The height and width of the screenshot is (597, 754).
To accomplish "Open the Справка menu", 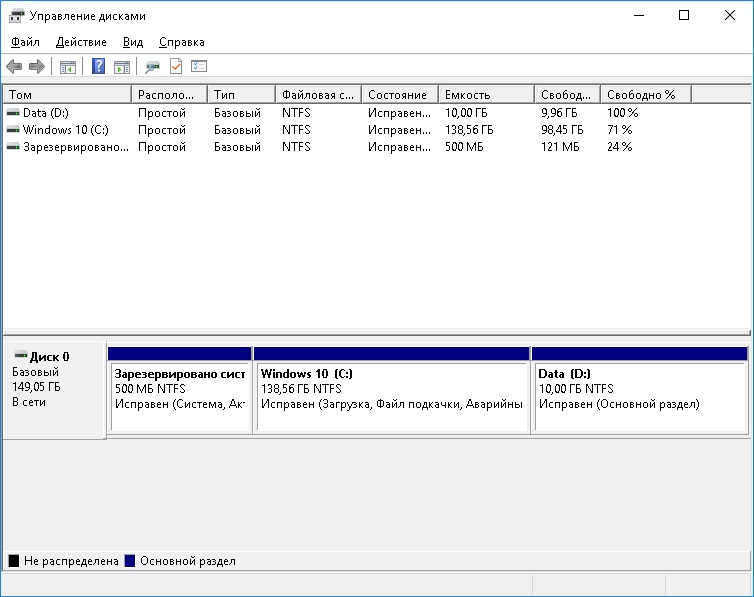I will pyautogui.click(x=182, y=42).
